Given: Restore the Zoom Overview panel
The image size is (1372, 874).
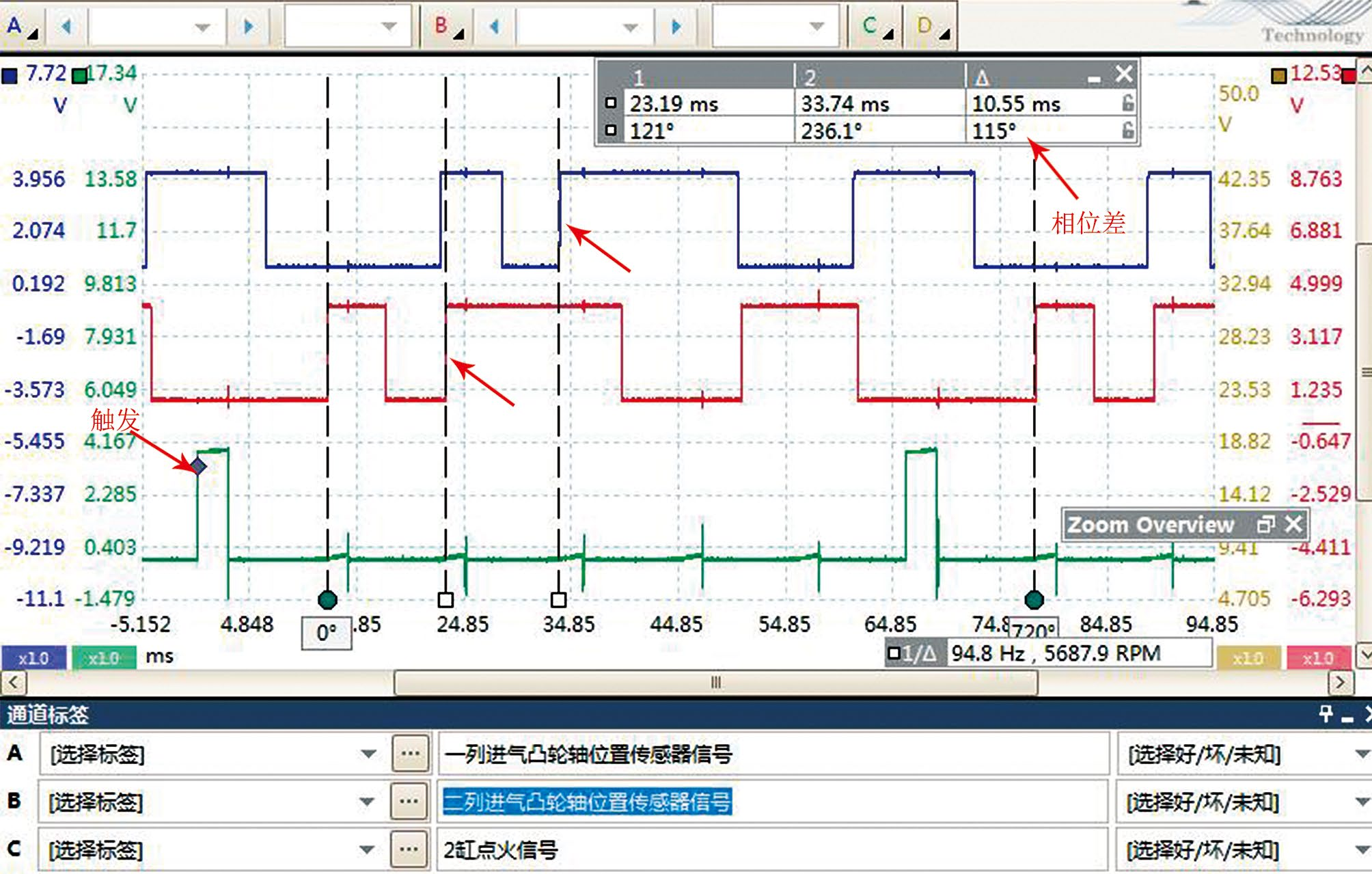Looking at the screenshot, I should pyautogui.click(x=1265, y=524).
